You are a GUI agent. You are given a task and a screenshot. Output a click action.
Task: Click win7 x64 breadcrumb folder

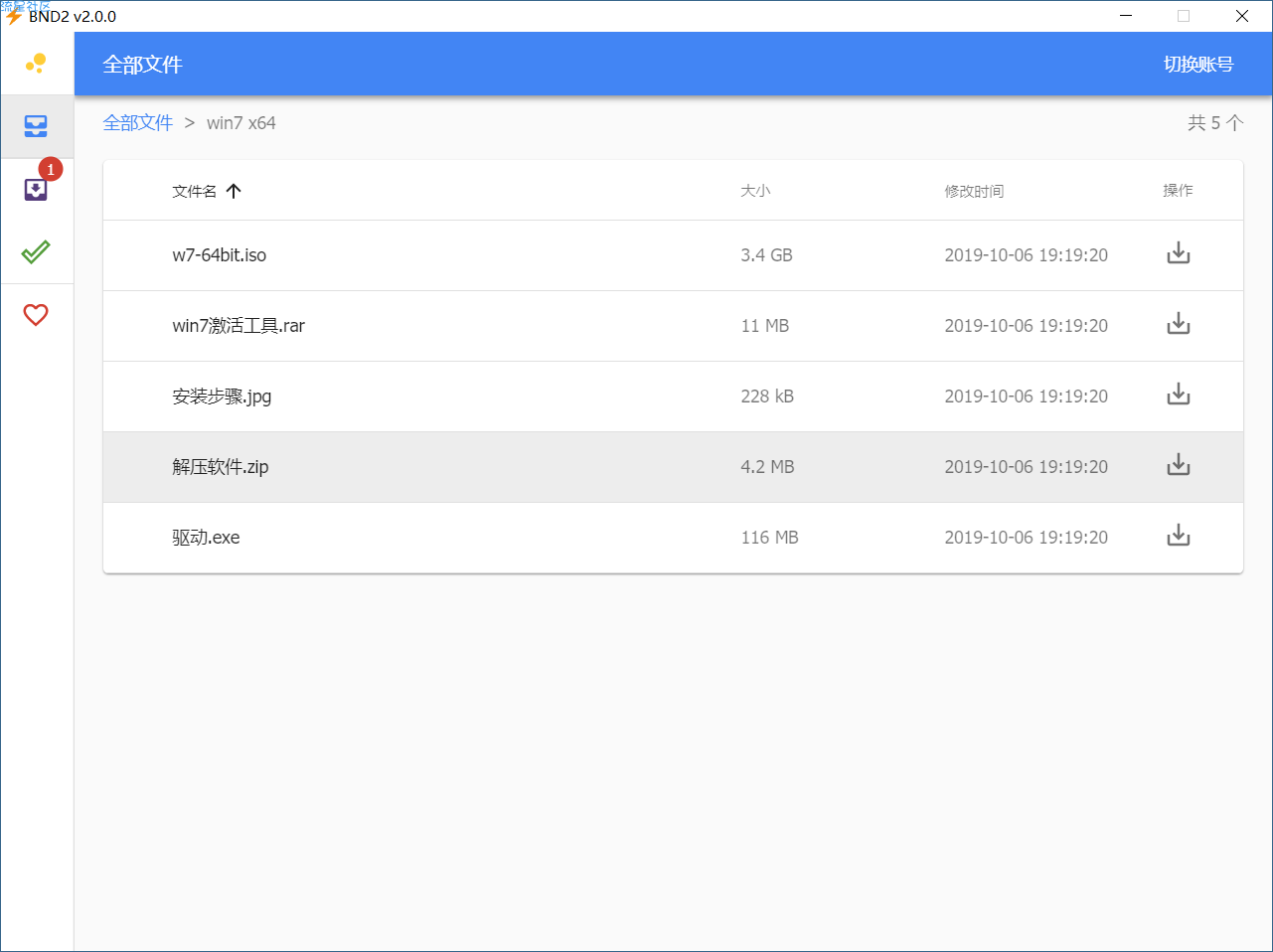241,123
